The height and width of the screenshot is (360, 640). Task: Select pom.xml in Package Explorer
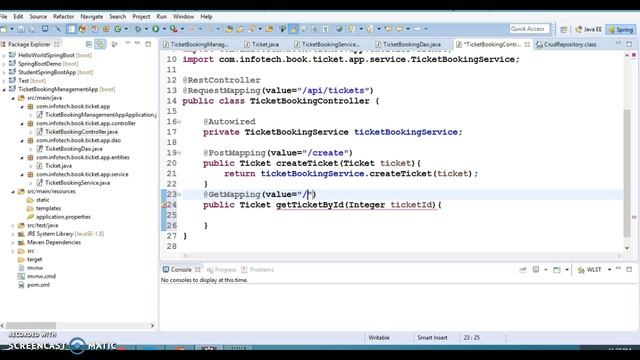38,285
